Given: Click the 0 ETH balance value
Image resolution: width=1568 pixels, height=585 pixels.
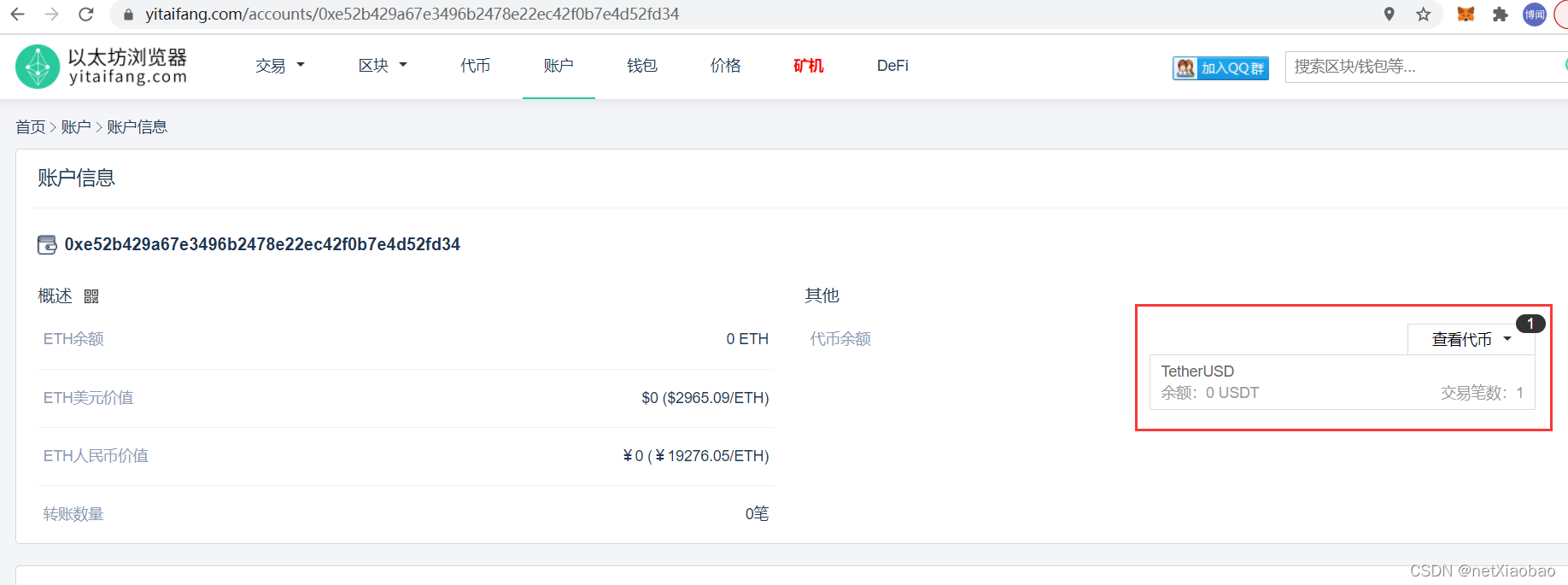Looking at the screenshot, I should point(747,339).
